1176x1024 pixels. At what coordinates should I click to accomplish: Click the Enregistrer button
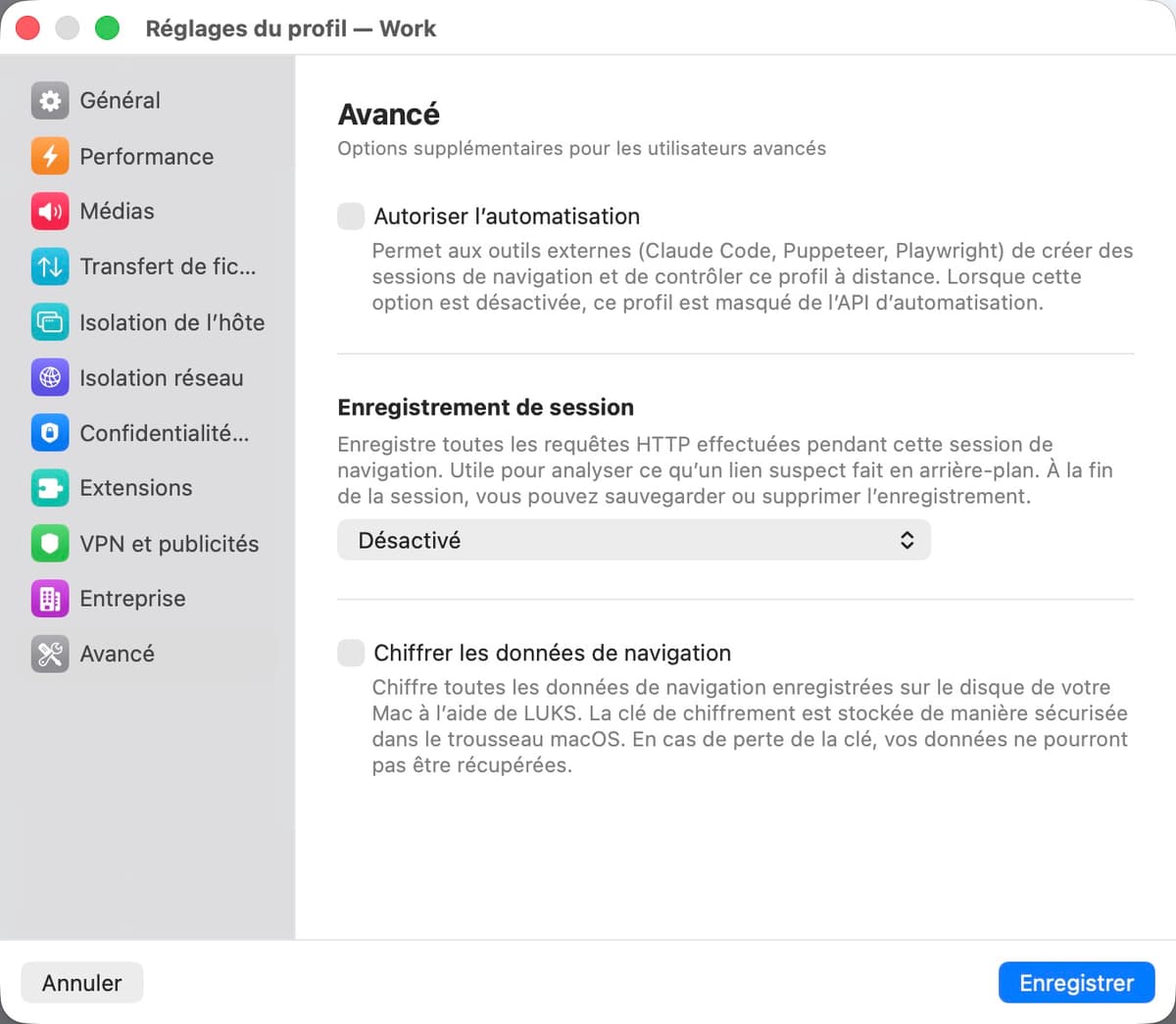point(1076,983)
